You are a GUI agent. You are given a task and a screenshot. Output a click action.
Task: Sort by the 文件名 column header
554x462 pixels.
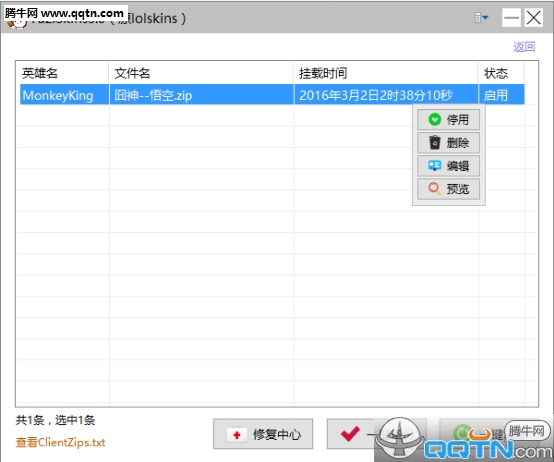pyautogui.click(x=201, y=73)
